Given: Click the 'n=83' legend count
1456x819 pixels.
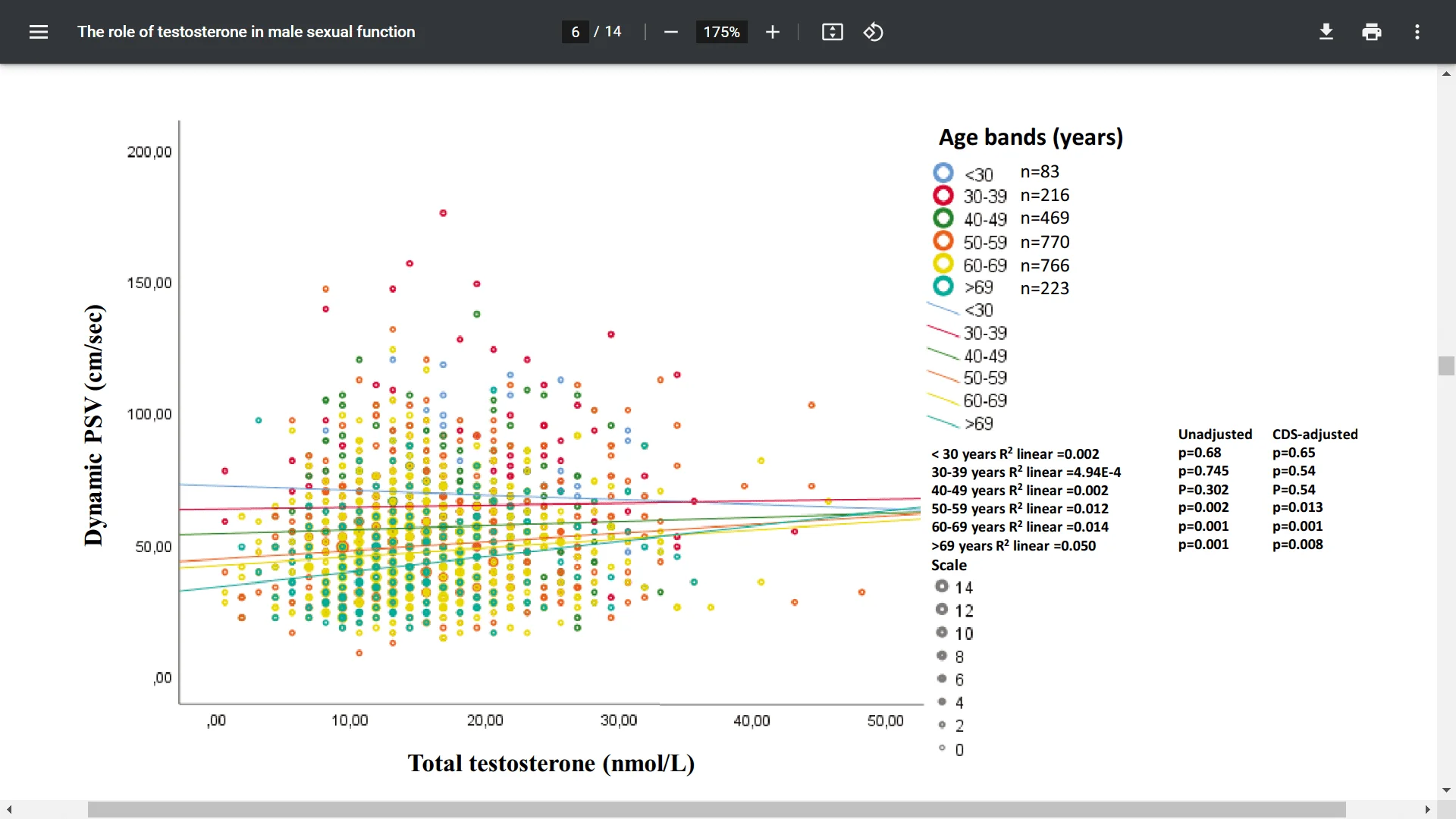Looking at the screenshot, I should coord(1040,171).
